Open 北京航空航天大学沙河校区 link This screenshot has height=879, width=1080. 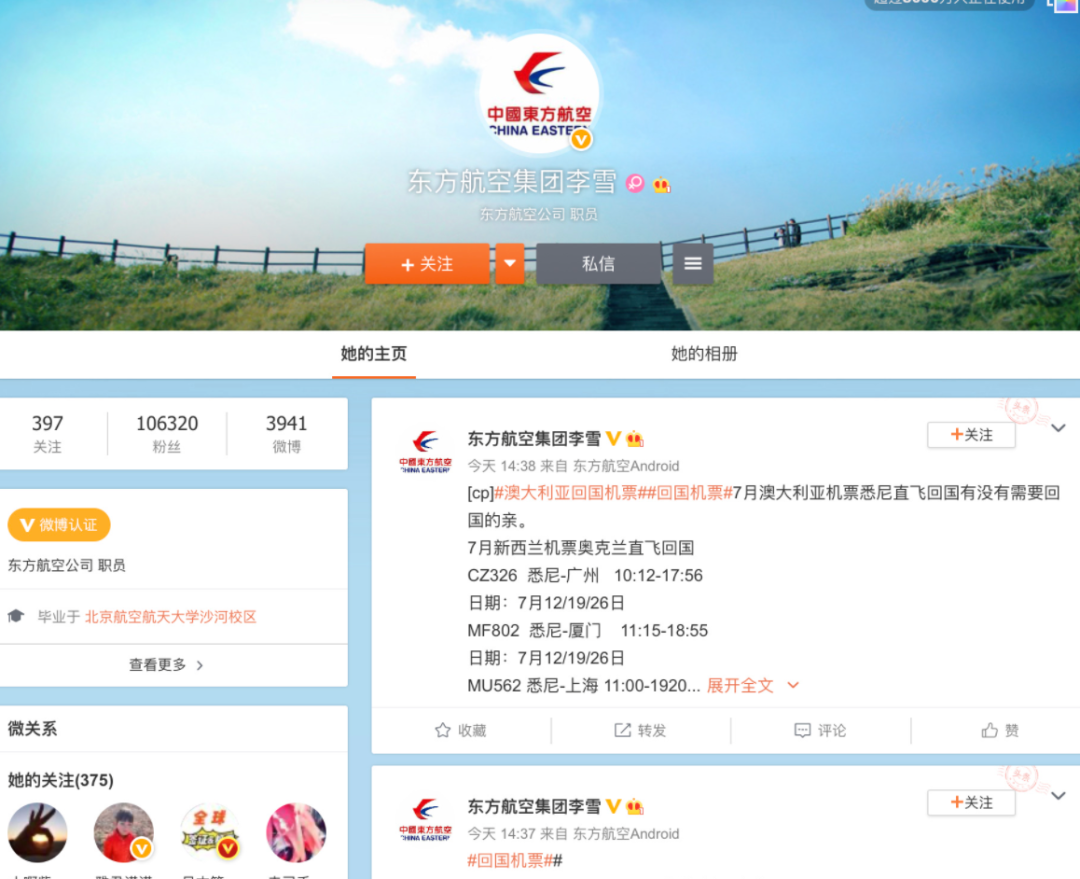coord(170,617)
